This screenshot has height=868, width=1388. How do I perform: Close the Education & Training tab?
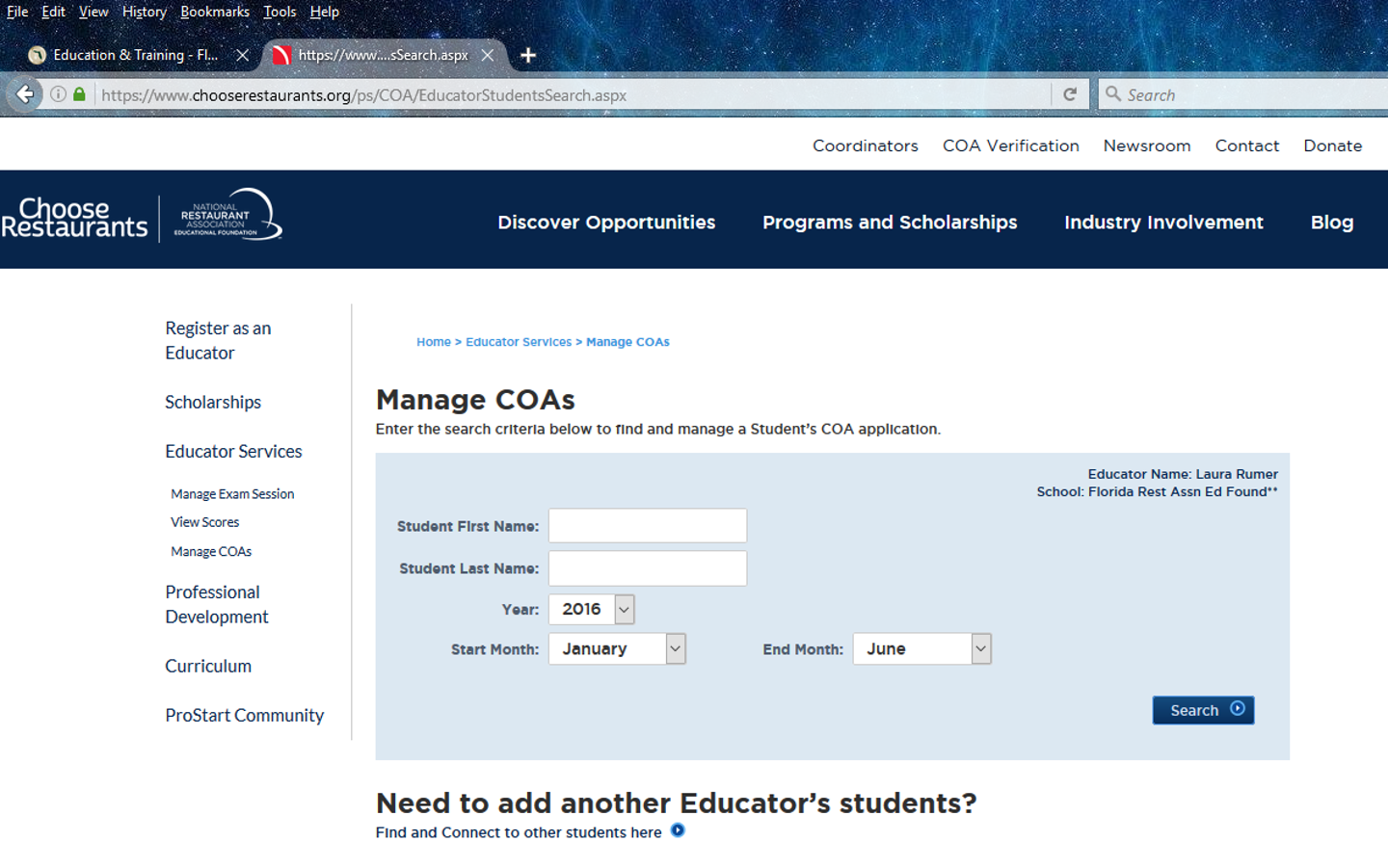pos(243,55)
